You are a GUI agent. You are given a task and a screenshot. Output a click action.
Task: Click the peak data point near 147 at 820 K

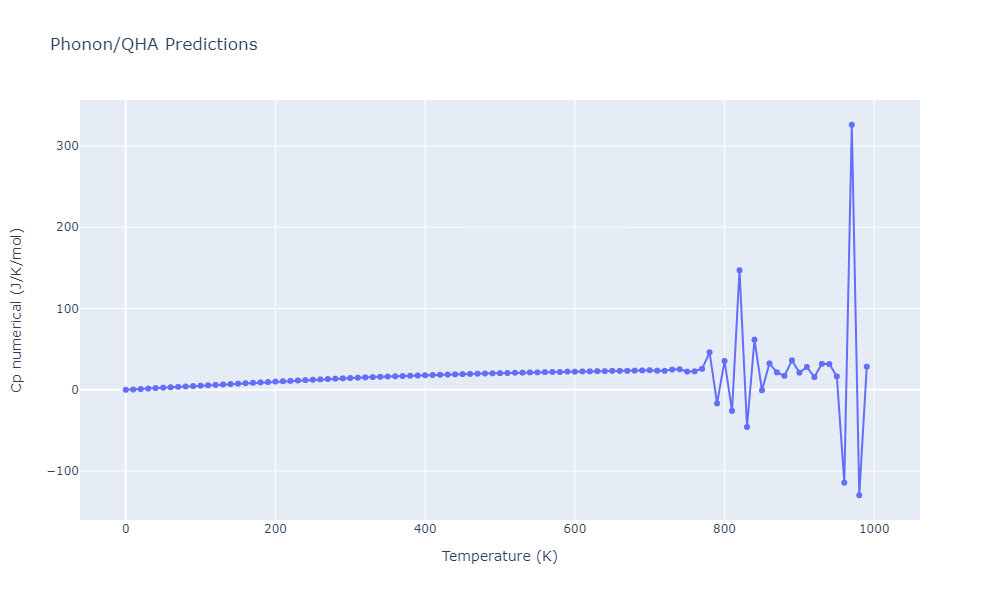pyautogui.click(x=739, y=270)
